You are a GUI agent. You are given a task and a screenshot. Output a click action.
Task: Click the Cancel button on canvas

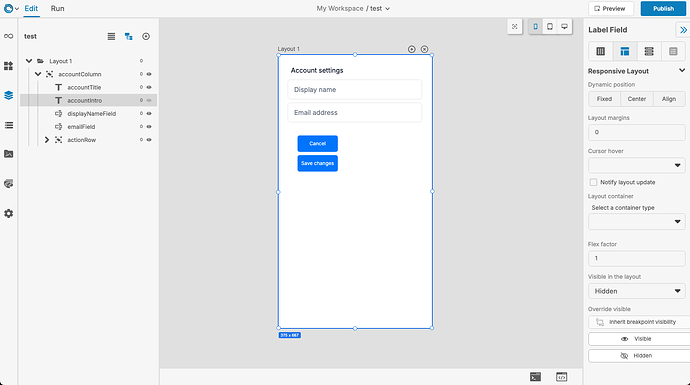[x=317, y=143]
